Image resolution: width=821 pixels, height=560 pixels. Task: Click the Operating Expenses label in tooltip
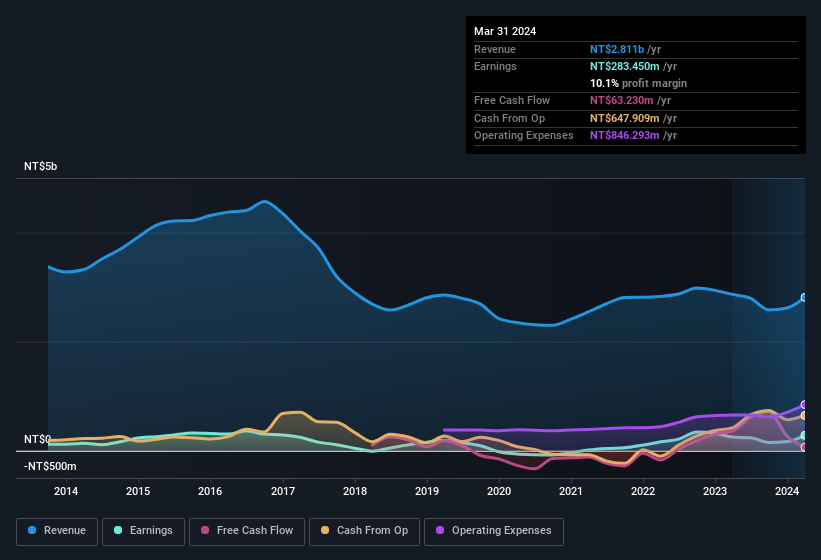pyautogui.click(x=524, y=136)
